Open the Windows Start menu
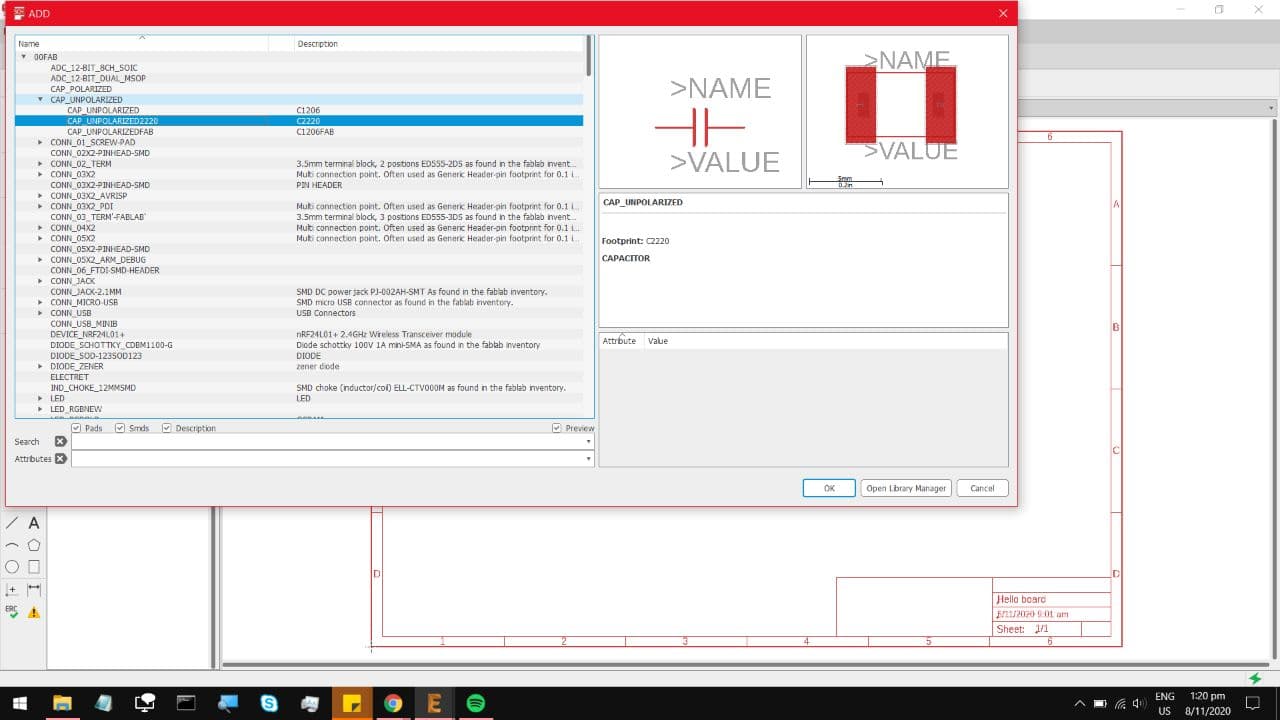This screenshot has width=1280, height=720. pos(19,703)
